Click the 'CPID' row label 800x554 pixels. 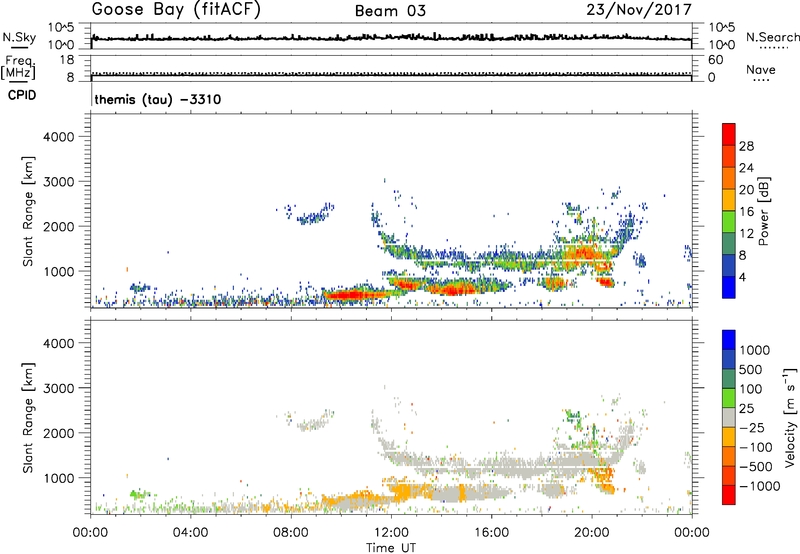coord(22,95)
